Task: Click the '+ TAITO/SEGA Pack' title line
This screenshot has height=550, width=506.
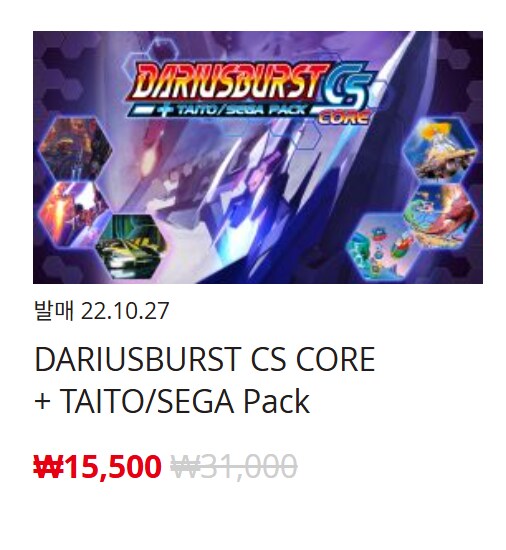Action: (172, 401)
